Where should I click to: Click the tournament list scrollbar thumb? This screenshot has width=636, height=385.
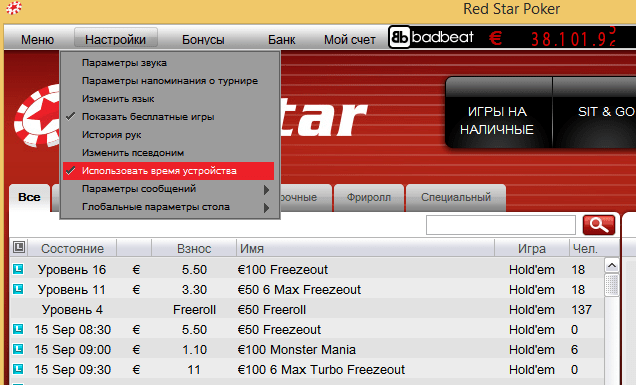pyautogui.click(x=612, y=285)
